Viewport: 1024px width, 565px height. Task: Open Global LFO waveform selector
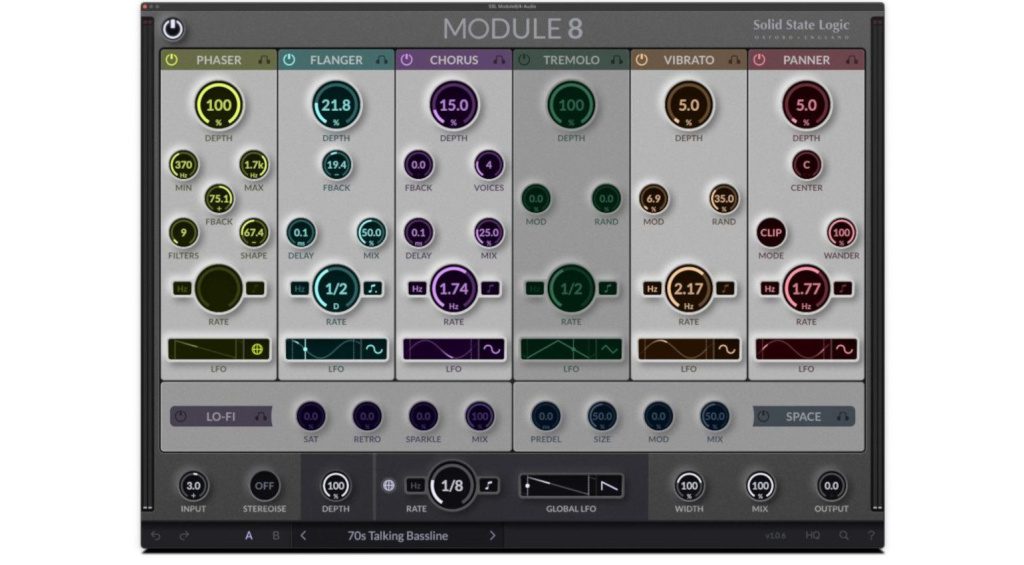coord(609,486)
